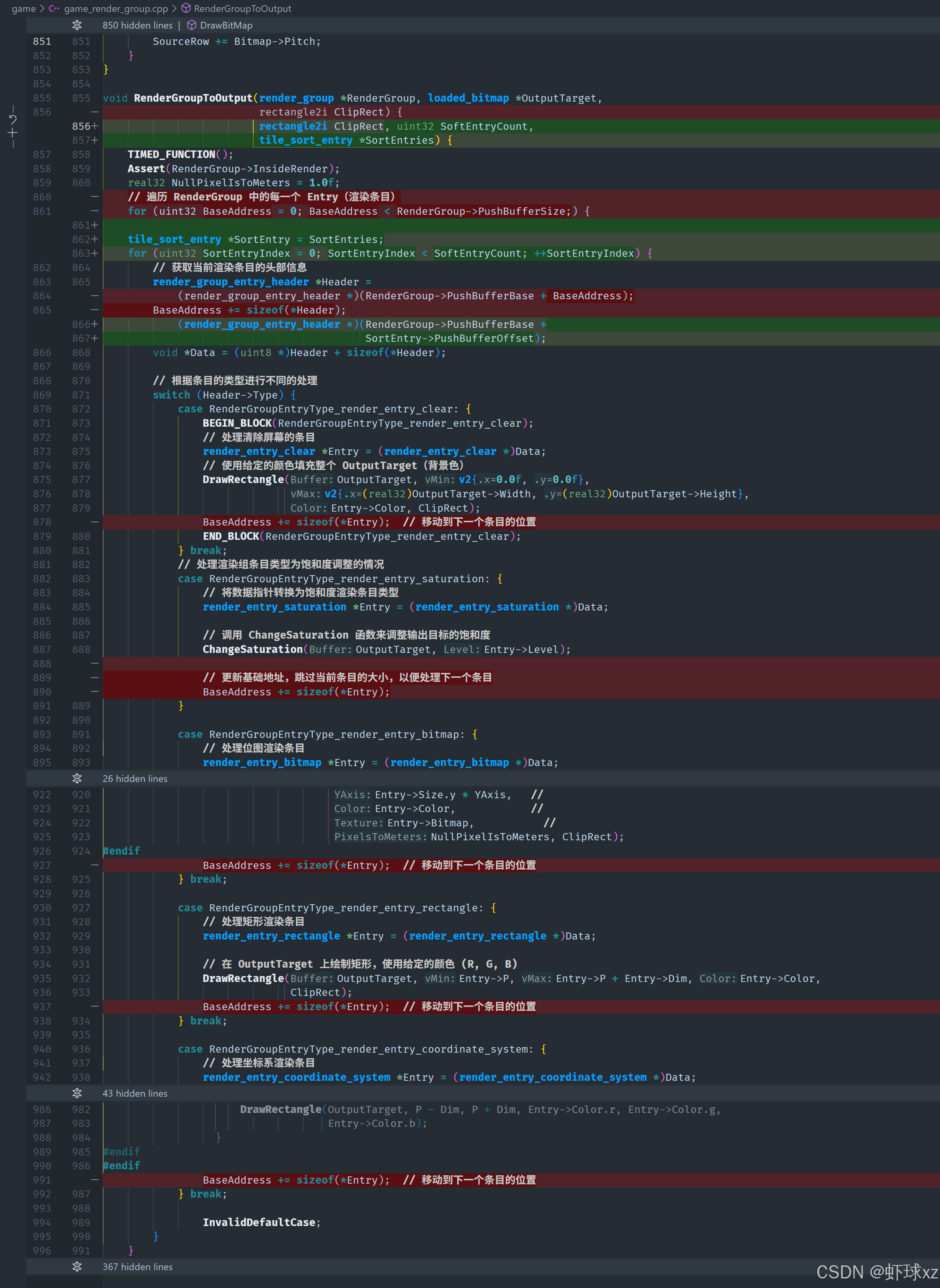Image resolution: width=940 pixels, height=1288 pixels.
Task: Click the stage change plus icon
Action: tap(13, 133)
